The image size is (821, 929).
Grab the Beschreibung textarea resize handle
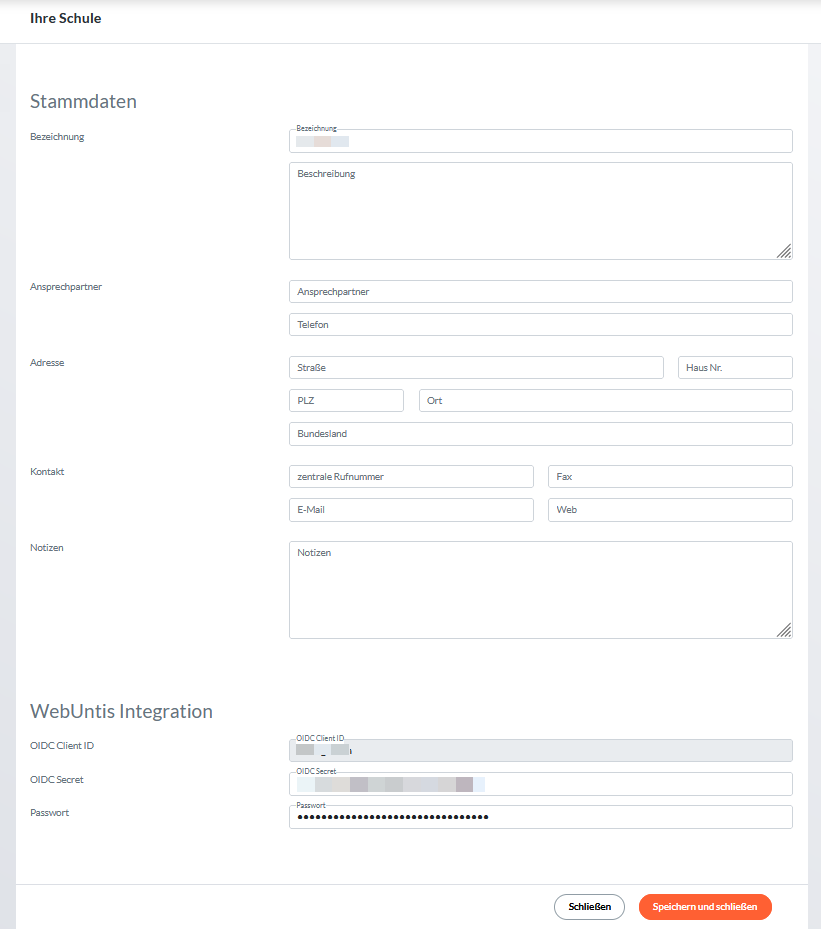coord(784,251)
